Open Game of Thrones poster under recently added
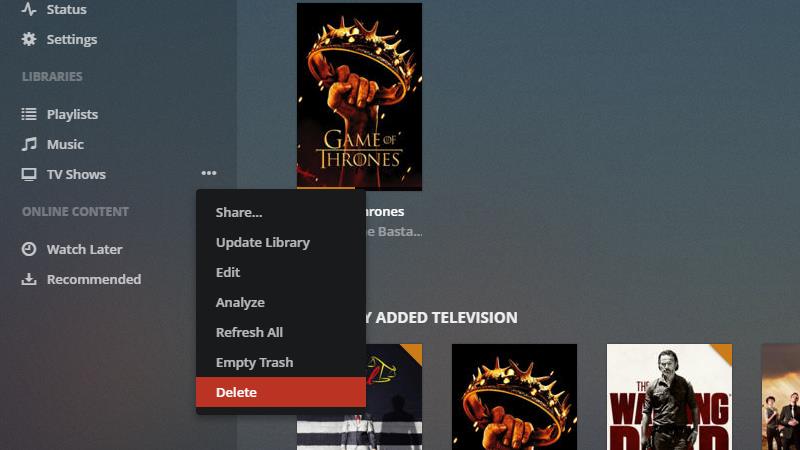 [514, 397]
